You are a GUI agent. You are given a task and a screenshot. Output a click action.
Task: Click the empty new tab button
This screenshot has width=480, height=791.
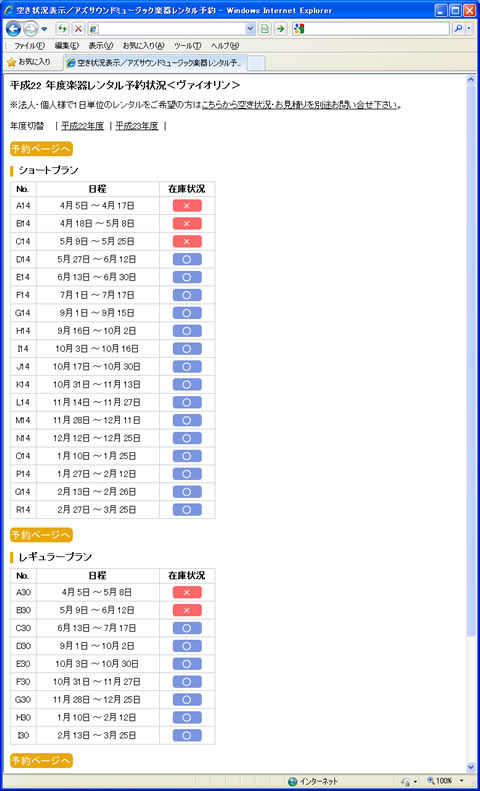coord(256,63)
